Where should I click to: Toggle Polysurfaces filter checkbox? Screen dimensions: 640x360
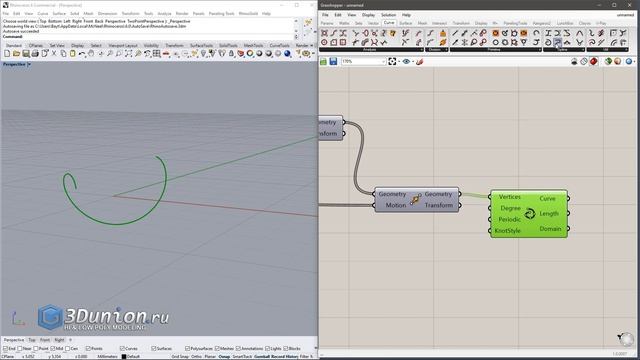(187, 349)
